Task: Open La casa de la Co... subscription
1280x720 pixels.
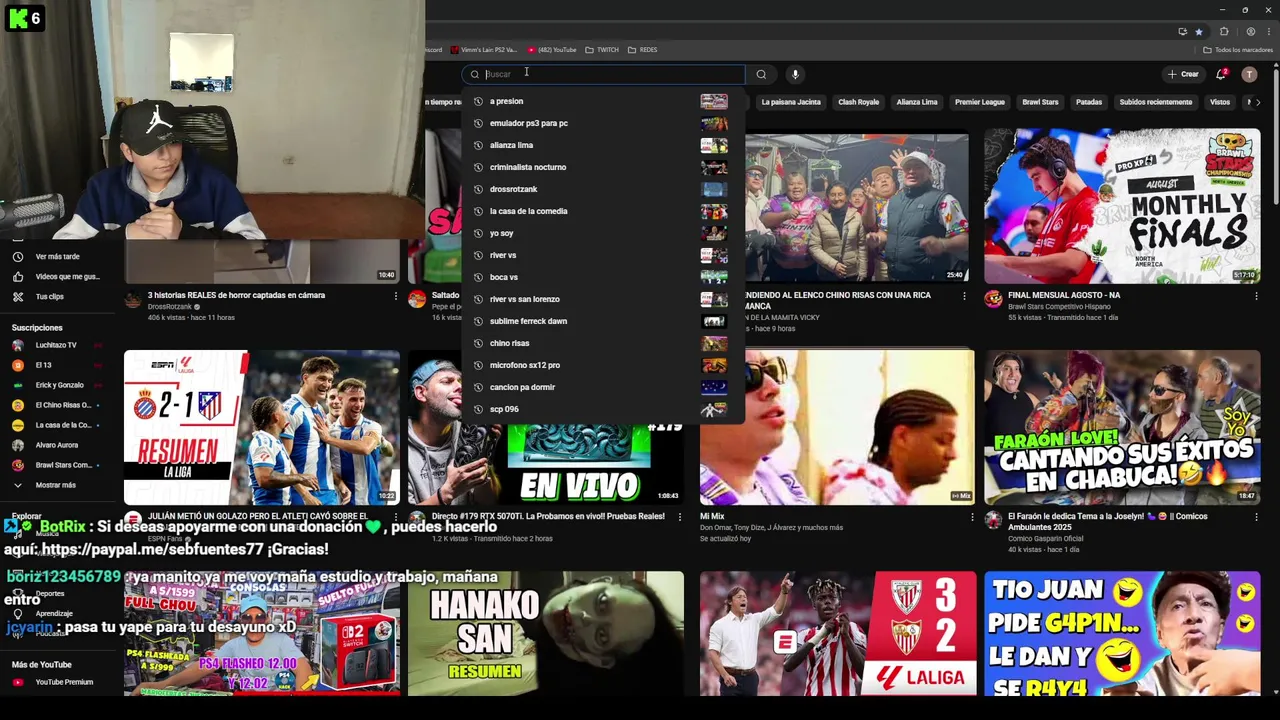Action: pyautogui.click(x=57, y=425)
